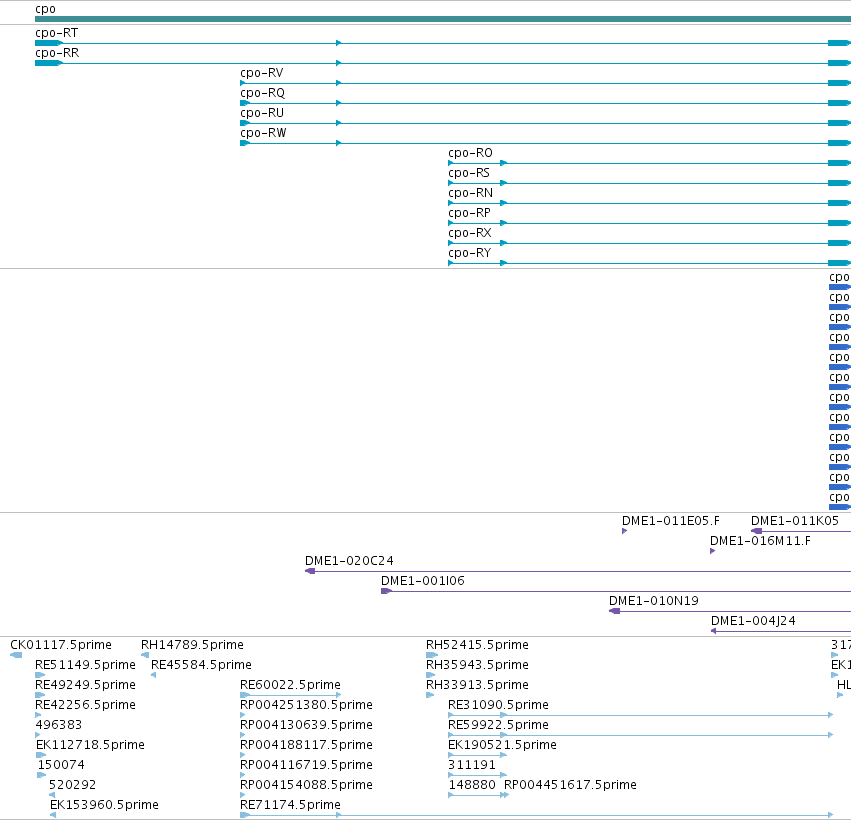Screen dimensions: 851x820
Task: Click the CK01117.5prime arrow glyph
Action: pos(16,655)
